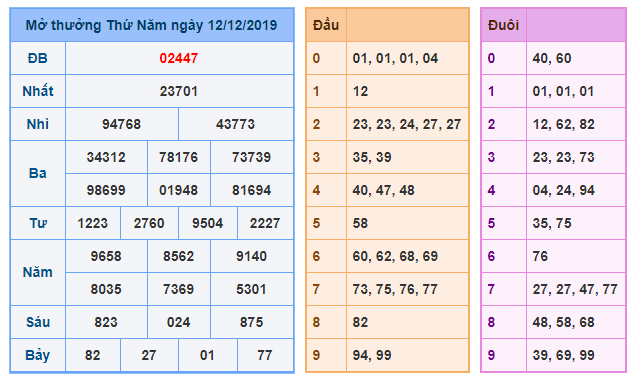Select fourth prize number 9504

(x=208, y=223)
